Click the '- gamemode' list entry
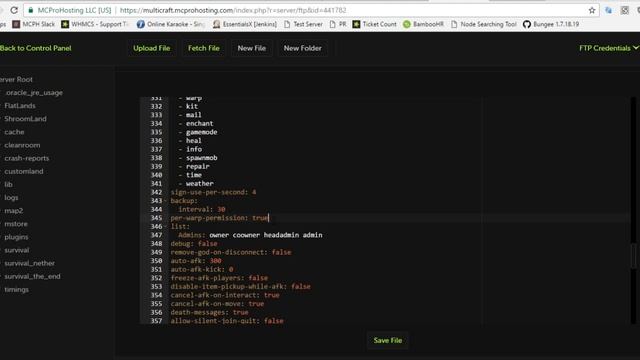The width and height of the screenshot is (640, 360). [x=198, y=132]
